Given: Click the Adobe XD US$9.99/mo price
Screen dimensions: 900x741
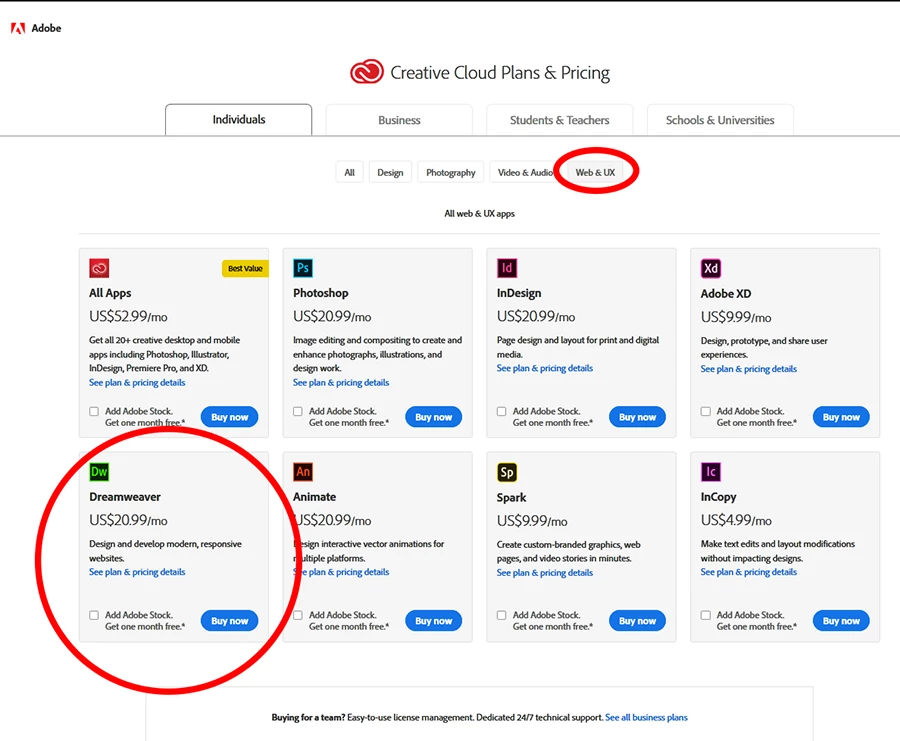Looking at the screenshot, I should tap(736, 317).
